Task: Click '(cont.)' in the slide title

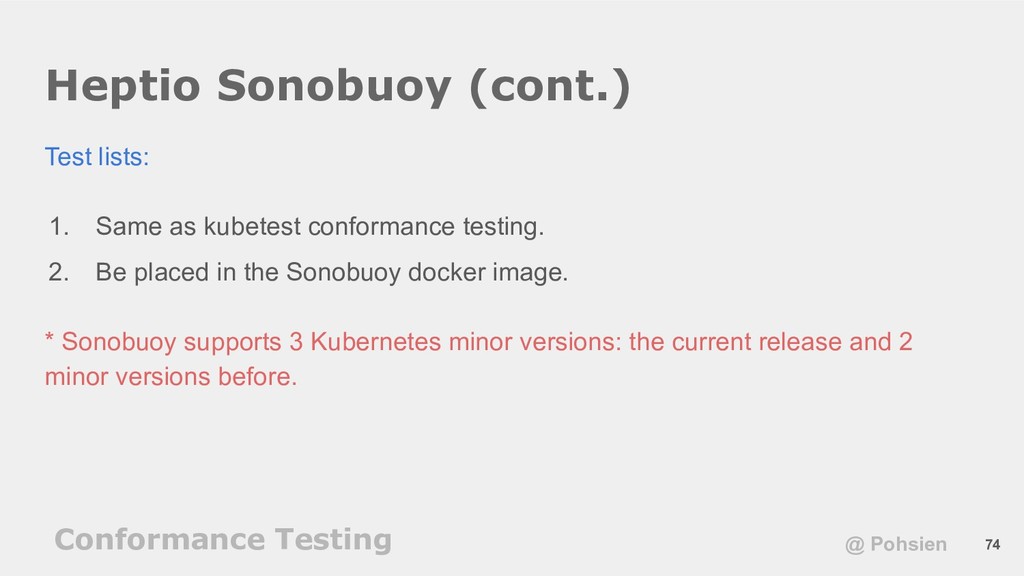Action: [550, 86]
